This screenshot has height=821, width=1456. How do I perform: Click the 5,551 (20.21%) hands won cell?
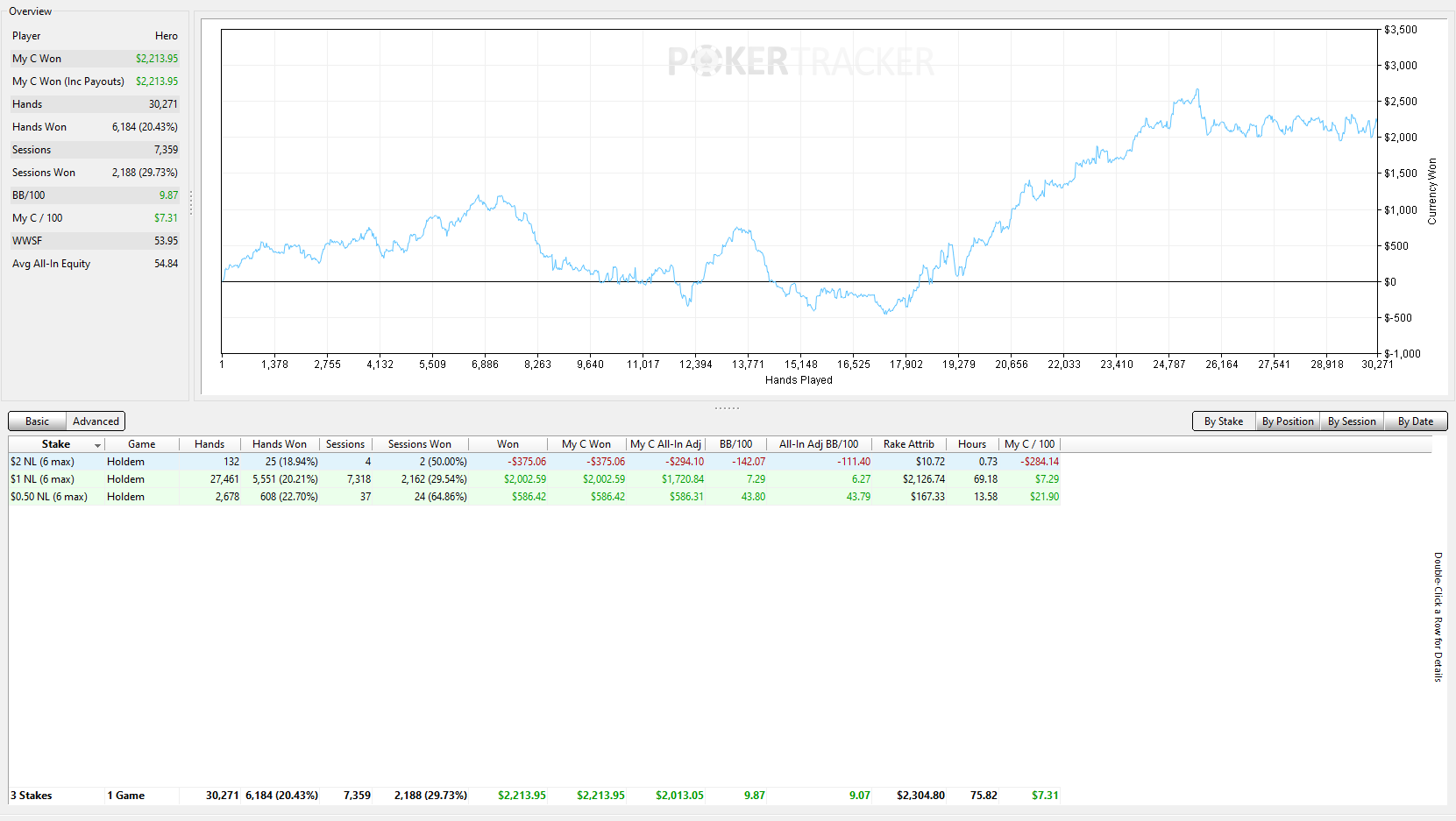click(x=285, y=479)
